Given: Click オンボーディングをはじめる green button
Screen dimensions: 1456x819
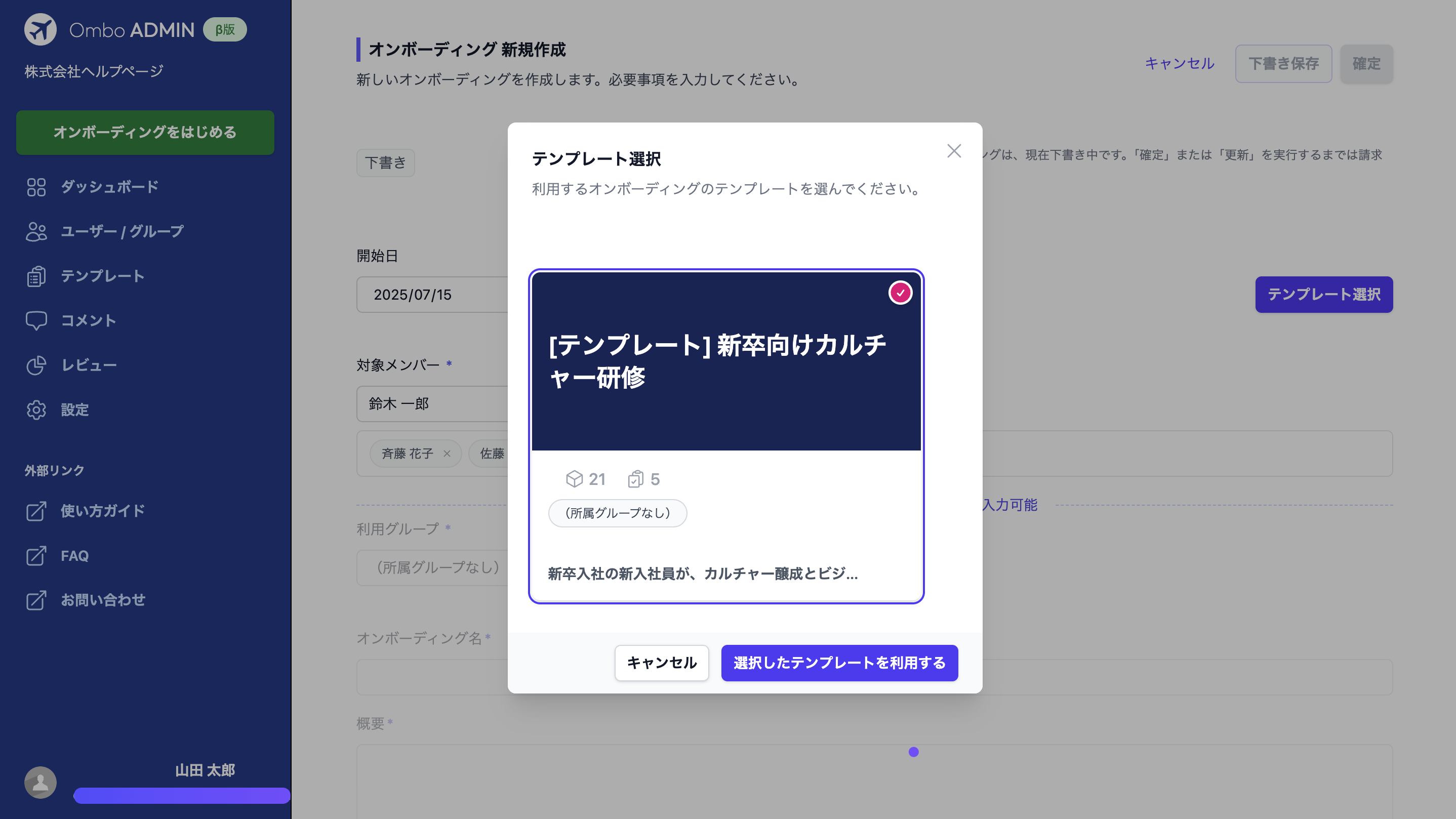Looking at the screenshot, I should coord(145,132).
